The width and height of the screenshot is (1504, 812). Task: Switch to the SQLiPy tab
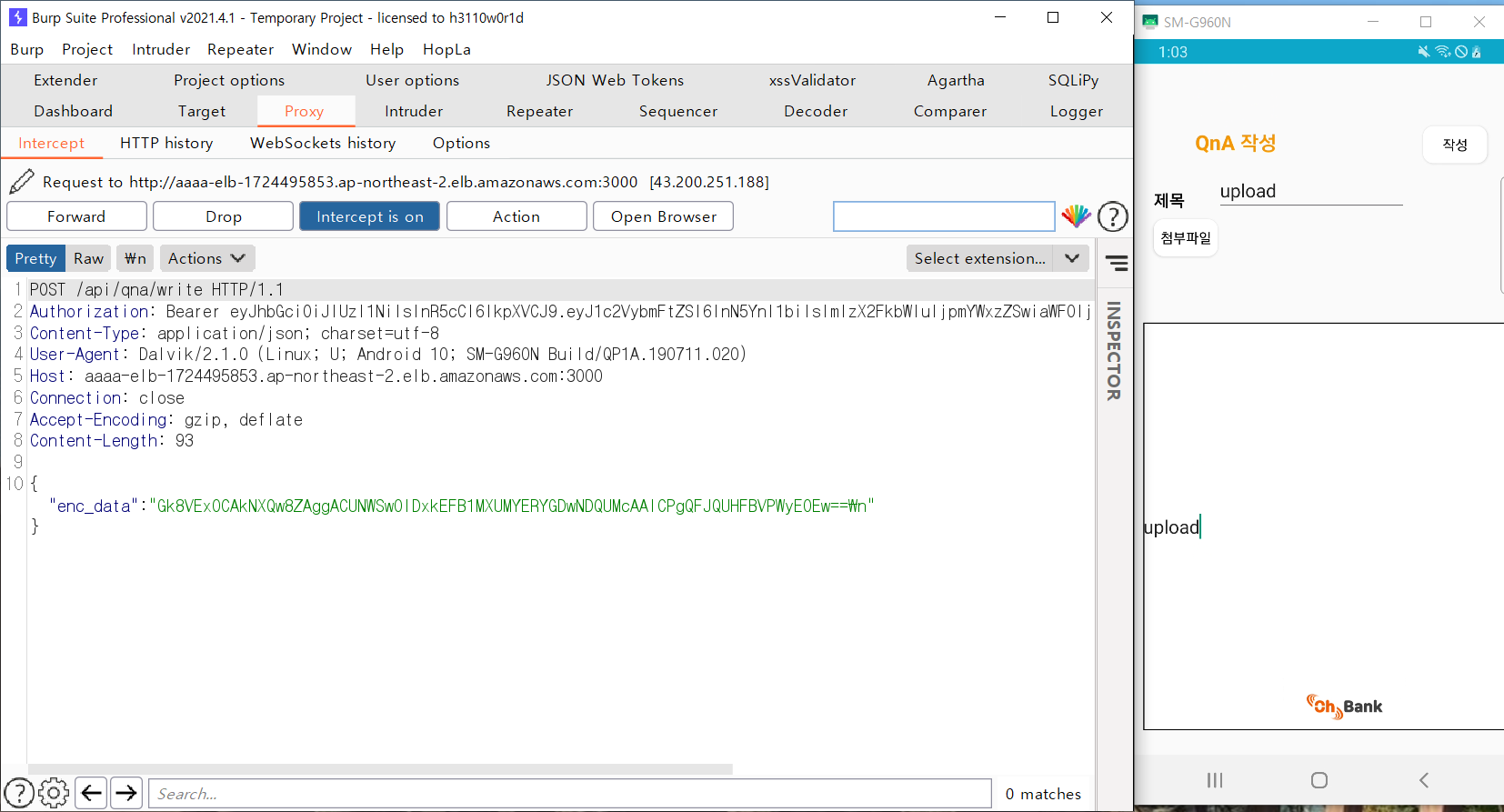[x=1073, y=80]
